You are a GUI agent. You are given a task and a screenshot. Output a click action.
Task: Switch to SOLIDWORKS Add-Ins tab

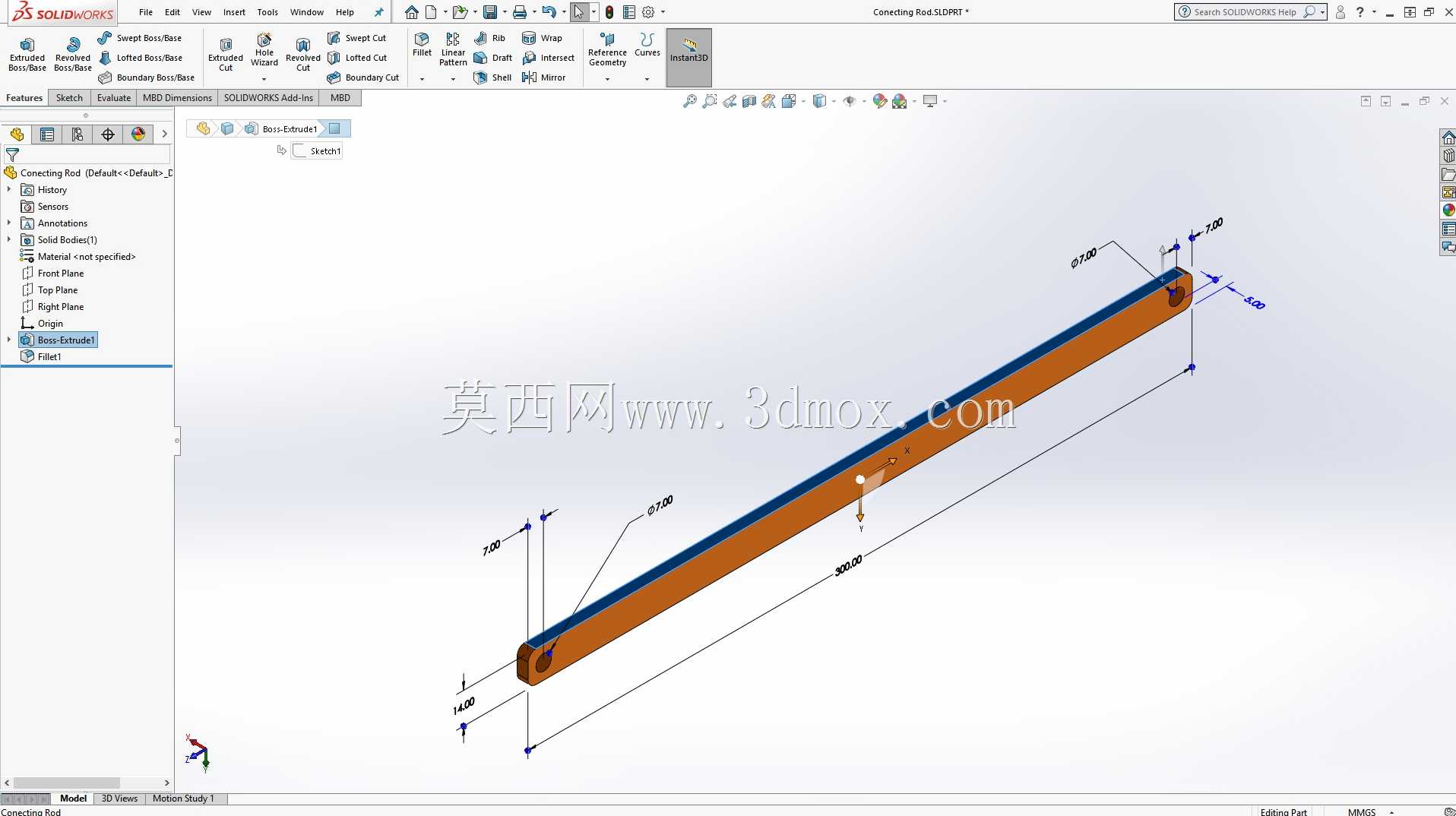(x=268, y=98)
